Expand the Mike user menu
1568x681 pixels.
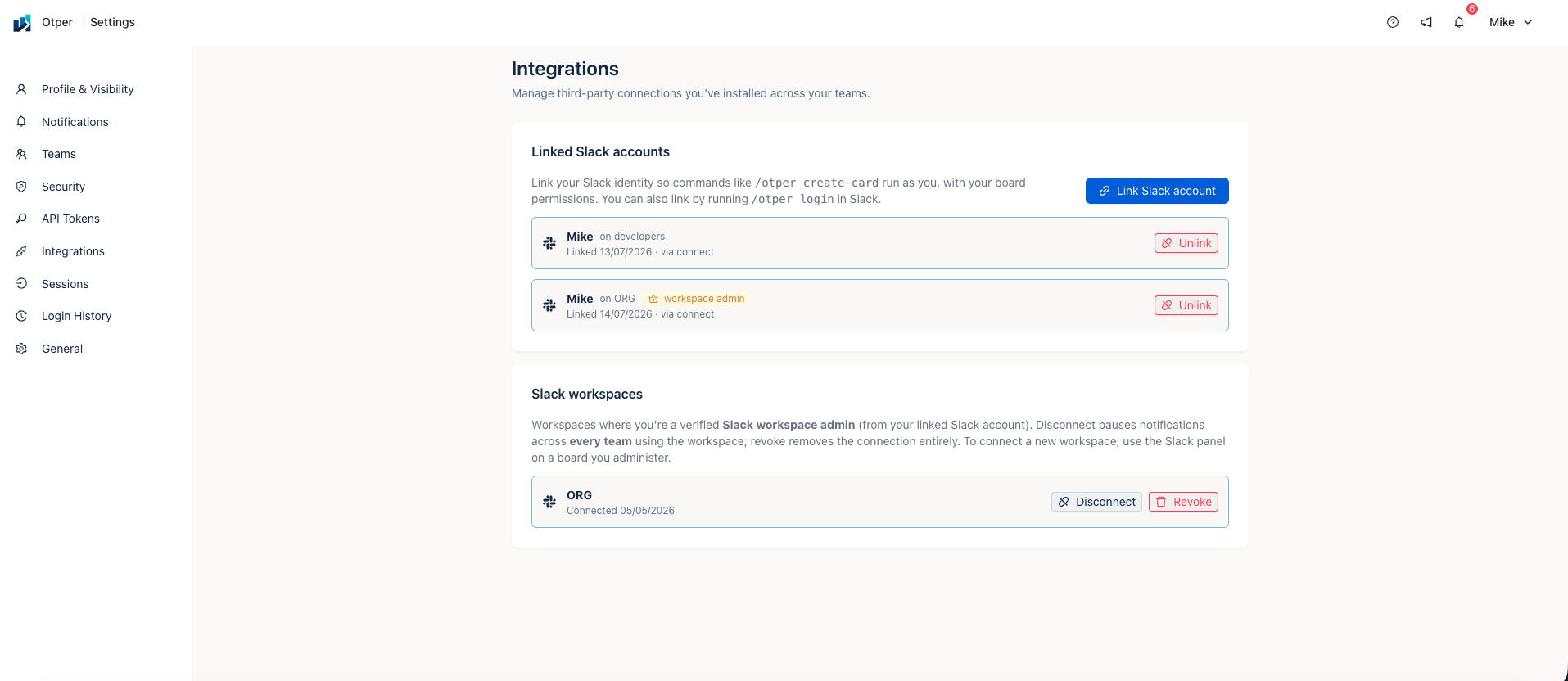click(x=1511, y=22)
